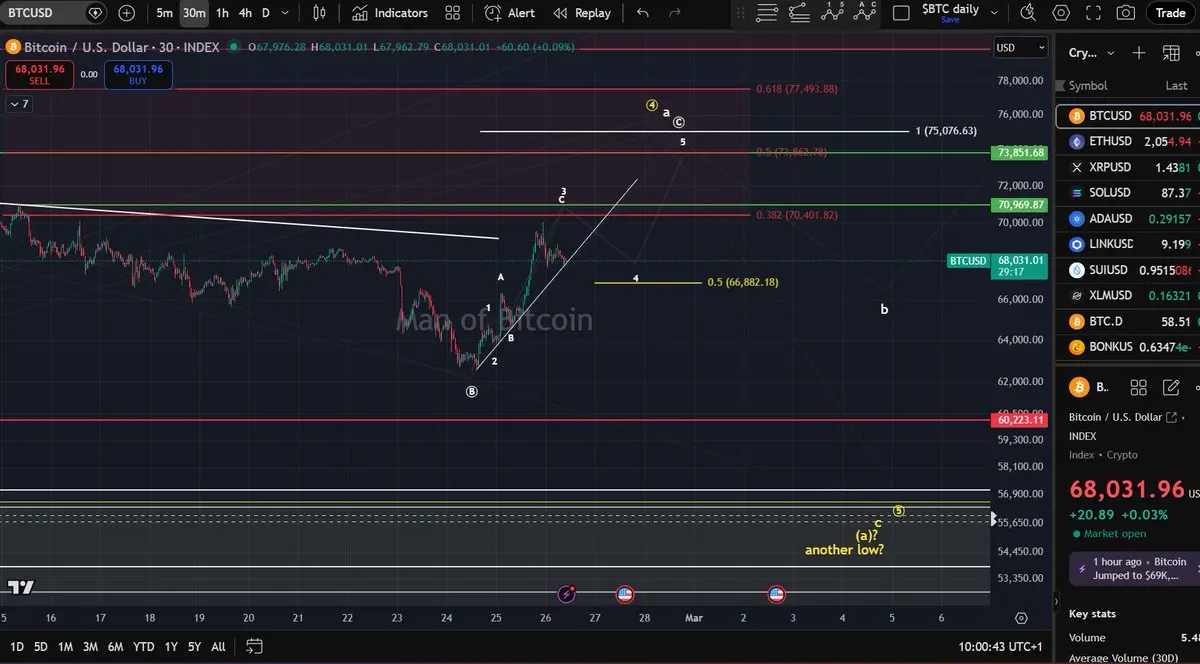The width and height of the screenshot is (1200, 664).
Task: Switch chart to the 1h interval
Action: tap(222, 13)
